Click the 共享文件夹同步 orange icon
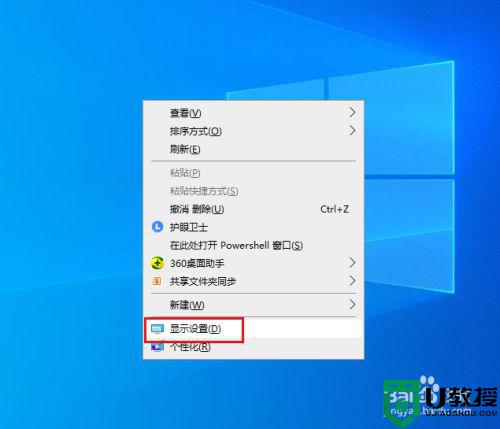500x429 pixels. (x=157, y=281)
